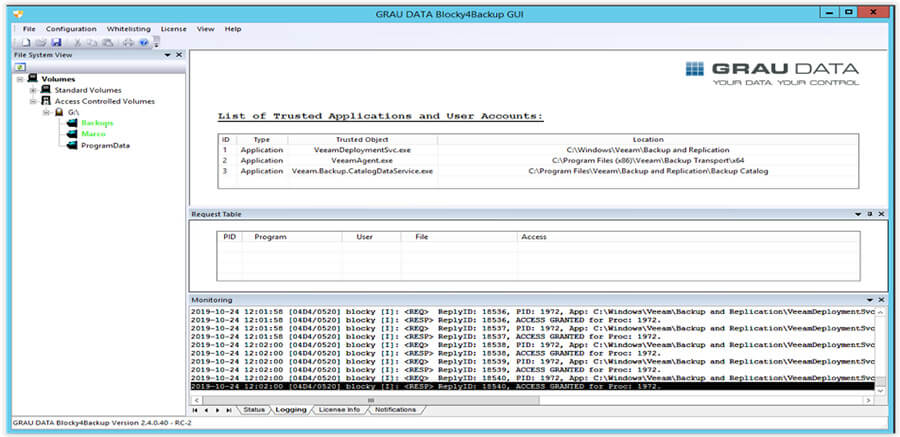This screenshot has width=900, height=437.
Task: Click the Cut scissors toolbar icon
Action: click(x=77, y=42)
